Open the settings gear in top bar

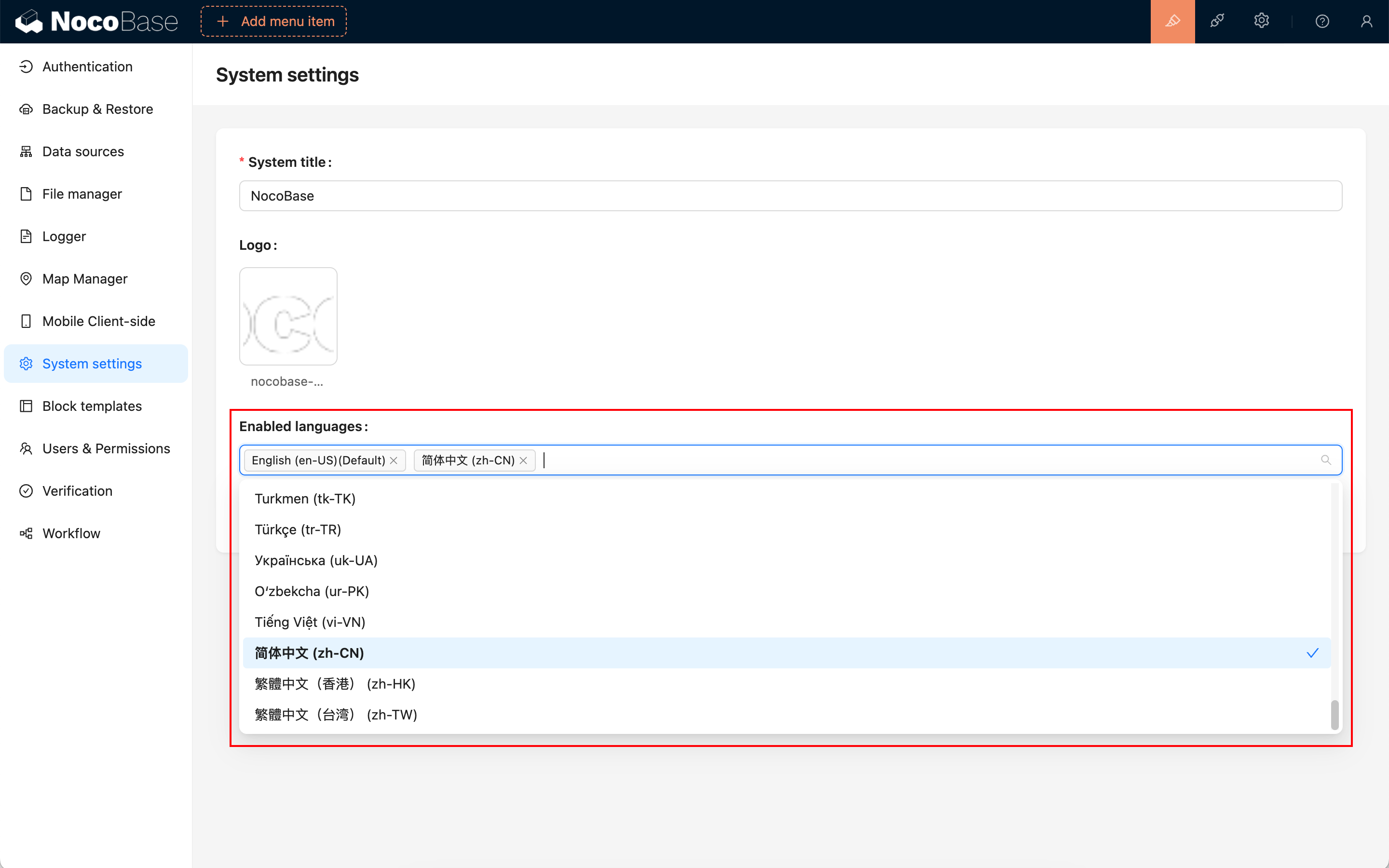click(x=1261, y=21)
